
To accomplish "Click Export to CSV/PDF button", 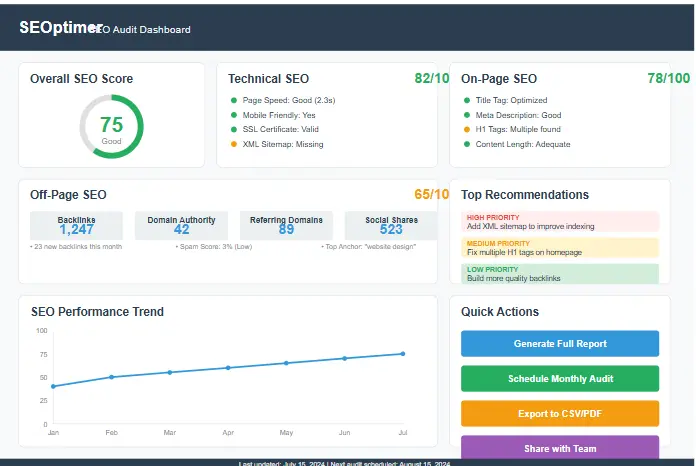I will (560, 414).
